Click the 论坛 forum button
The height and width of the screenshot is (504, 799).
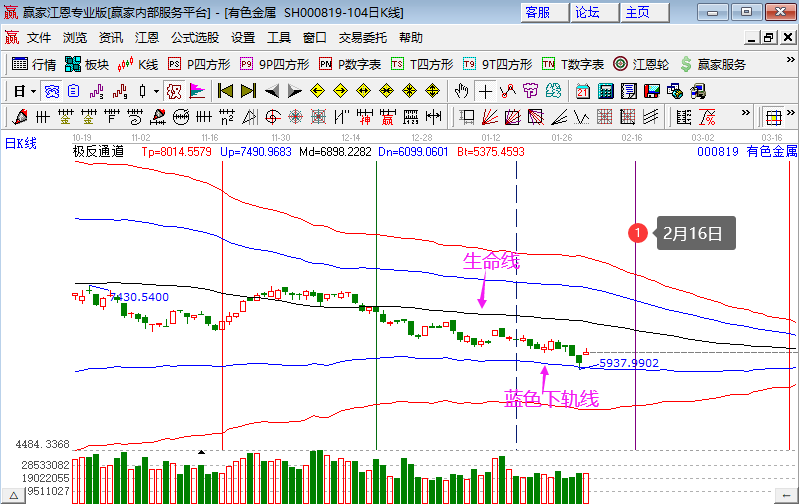pos(595,13)
